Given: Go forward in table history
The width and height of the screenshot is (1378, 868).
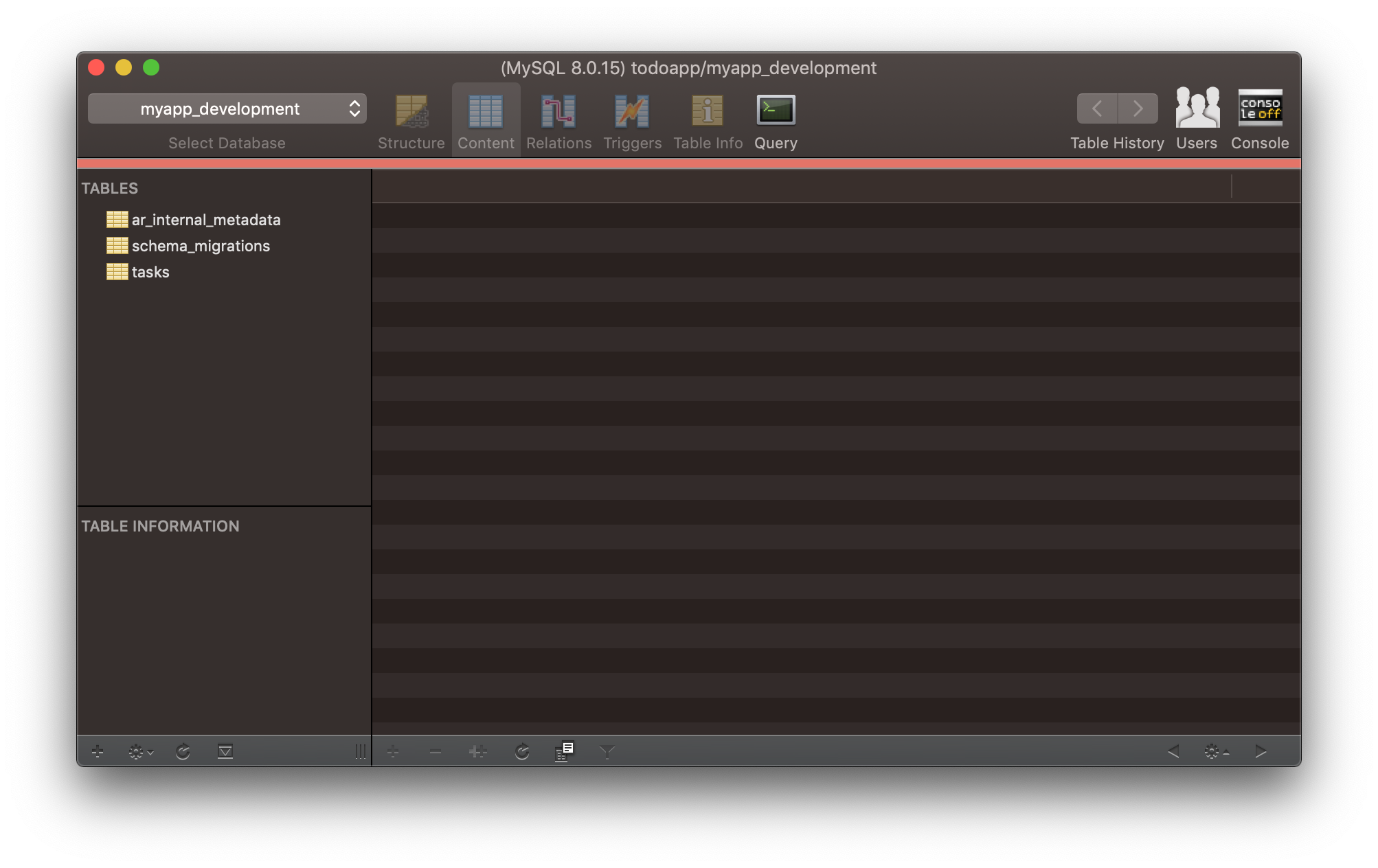Looking at the screenshot, I should (1138, 108).
